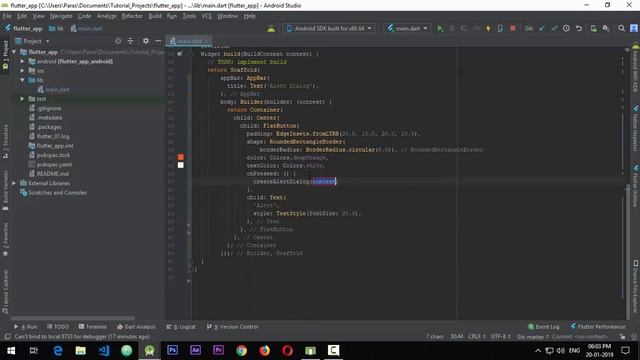This screenshot has width=640, height=360.
Task: Click the editor vertical scrollbar
Action: pyautogui.click(x=628, y=251)
